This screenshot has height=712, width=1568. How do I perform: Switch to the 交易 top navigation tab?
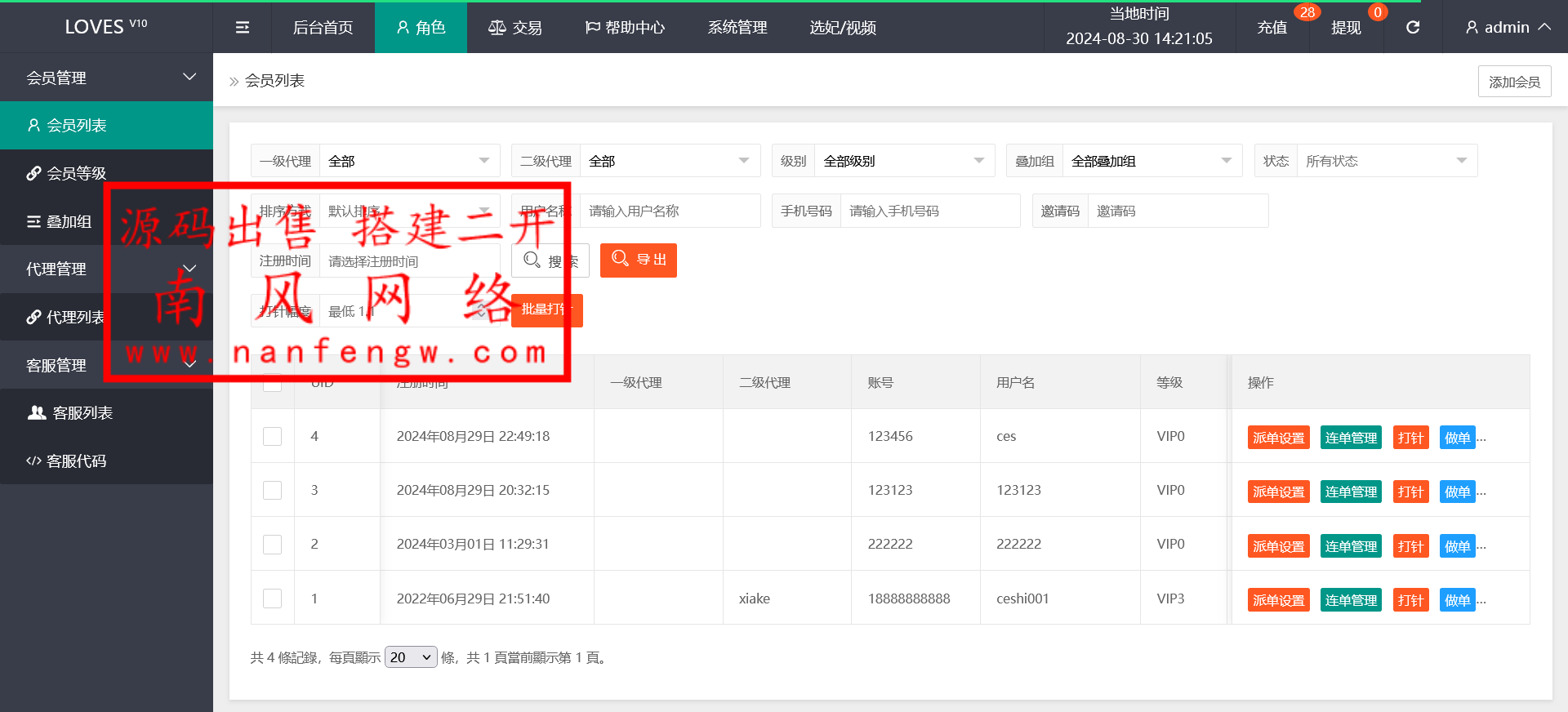(515, 28)
